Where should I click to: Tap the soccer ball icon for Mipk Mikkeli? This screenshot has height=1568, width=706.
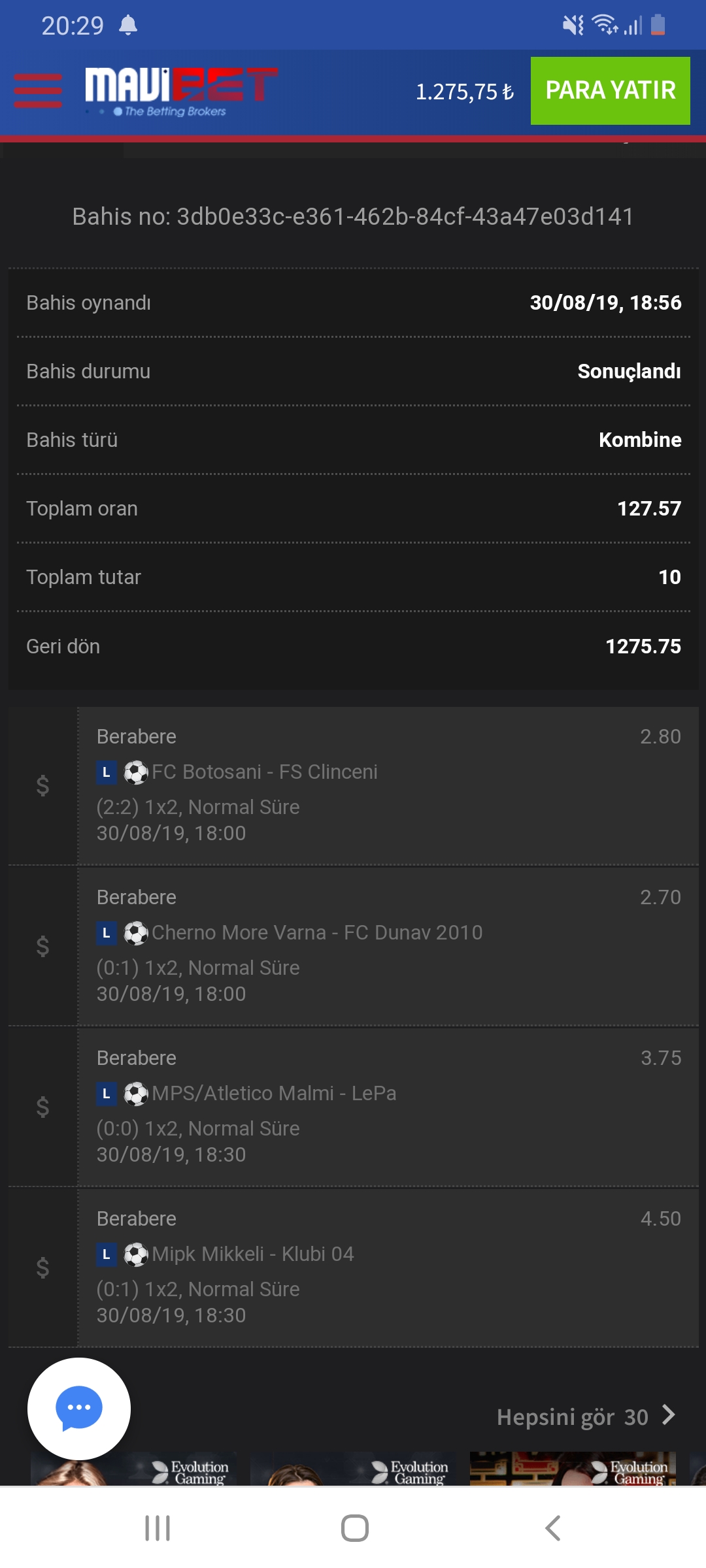[x=136, y=1254]
